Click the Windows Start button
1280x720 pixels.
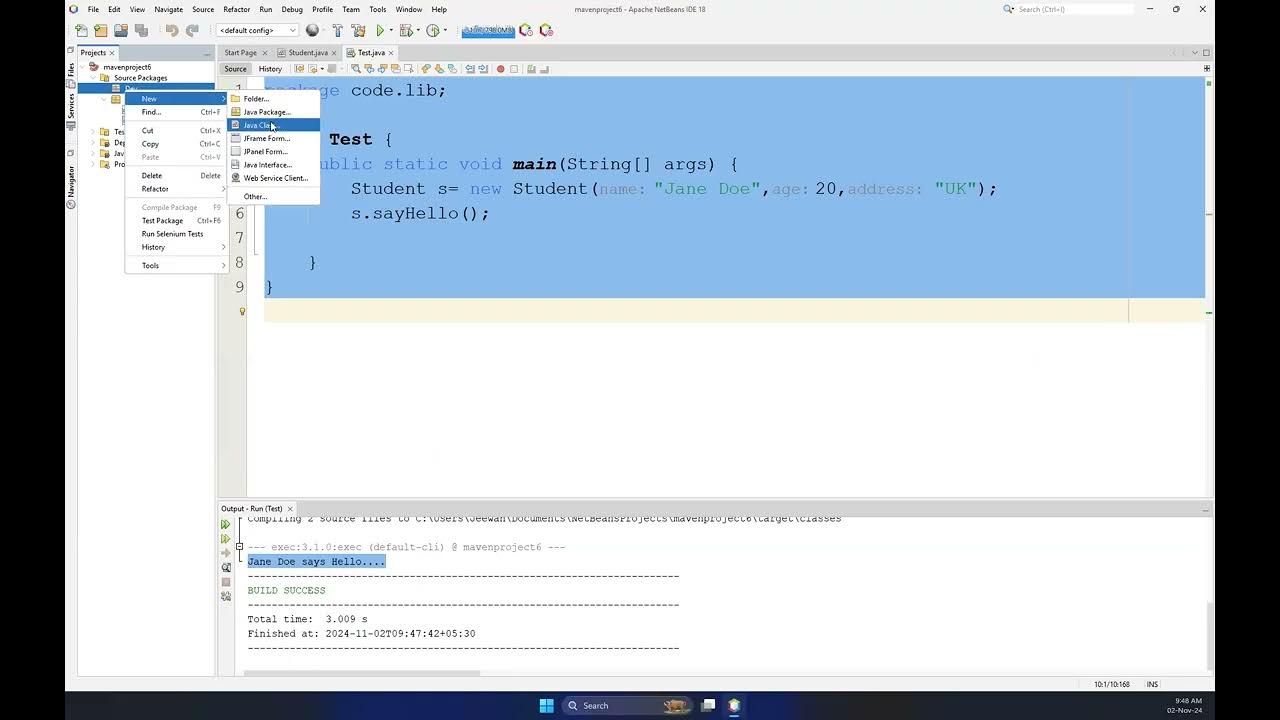[x=546, y=705]
